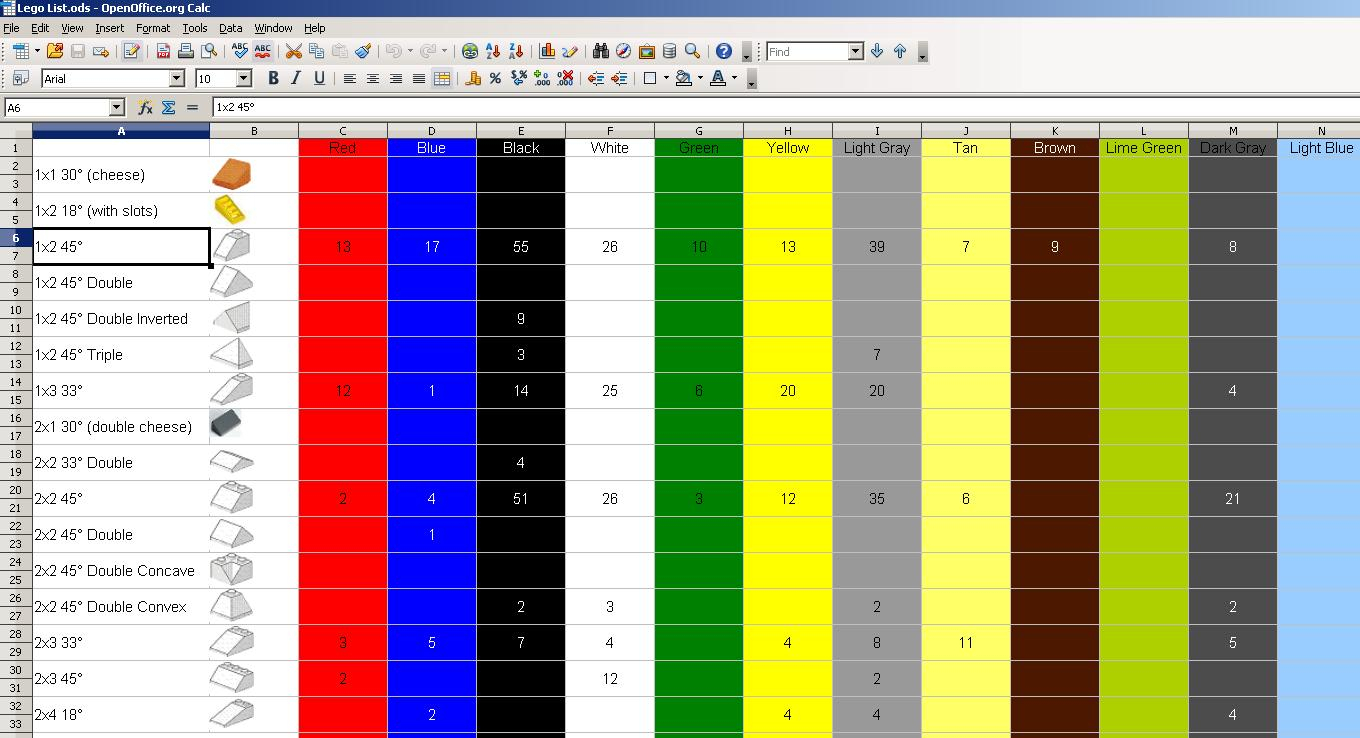The image size is (1360, 738).
Task: Expand the Name Box dropdown
Action: click(117, 107)
